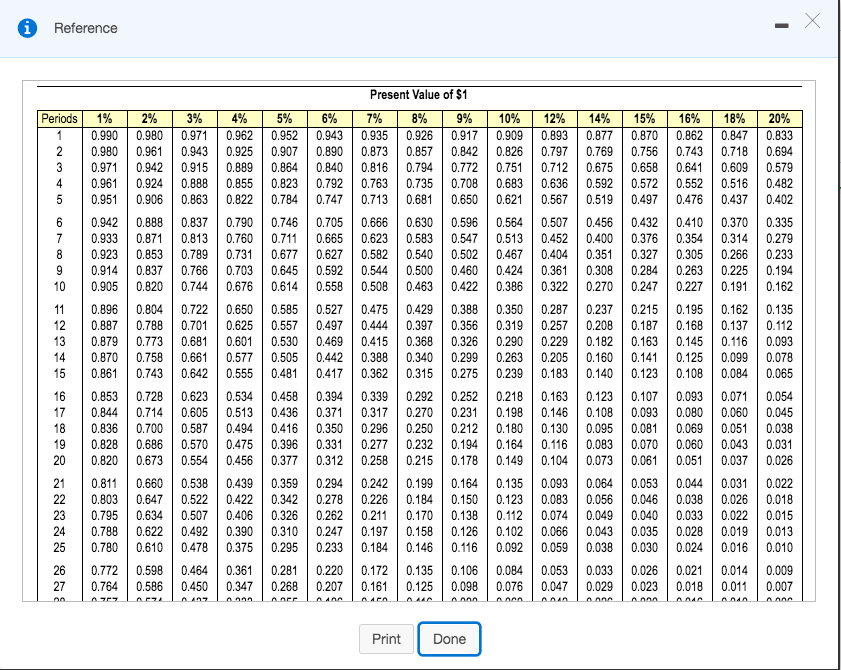Click the Reference title label

[x=85, y=29]
